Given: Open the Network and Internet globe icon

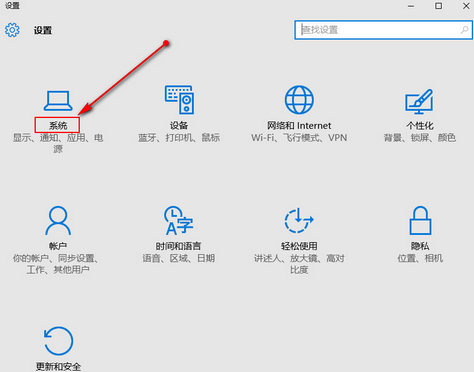Looking at the screenshot, I should (x=299, y=100).
